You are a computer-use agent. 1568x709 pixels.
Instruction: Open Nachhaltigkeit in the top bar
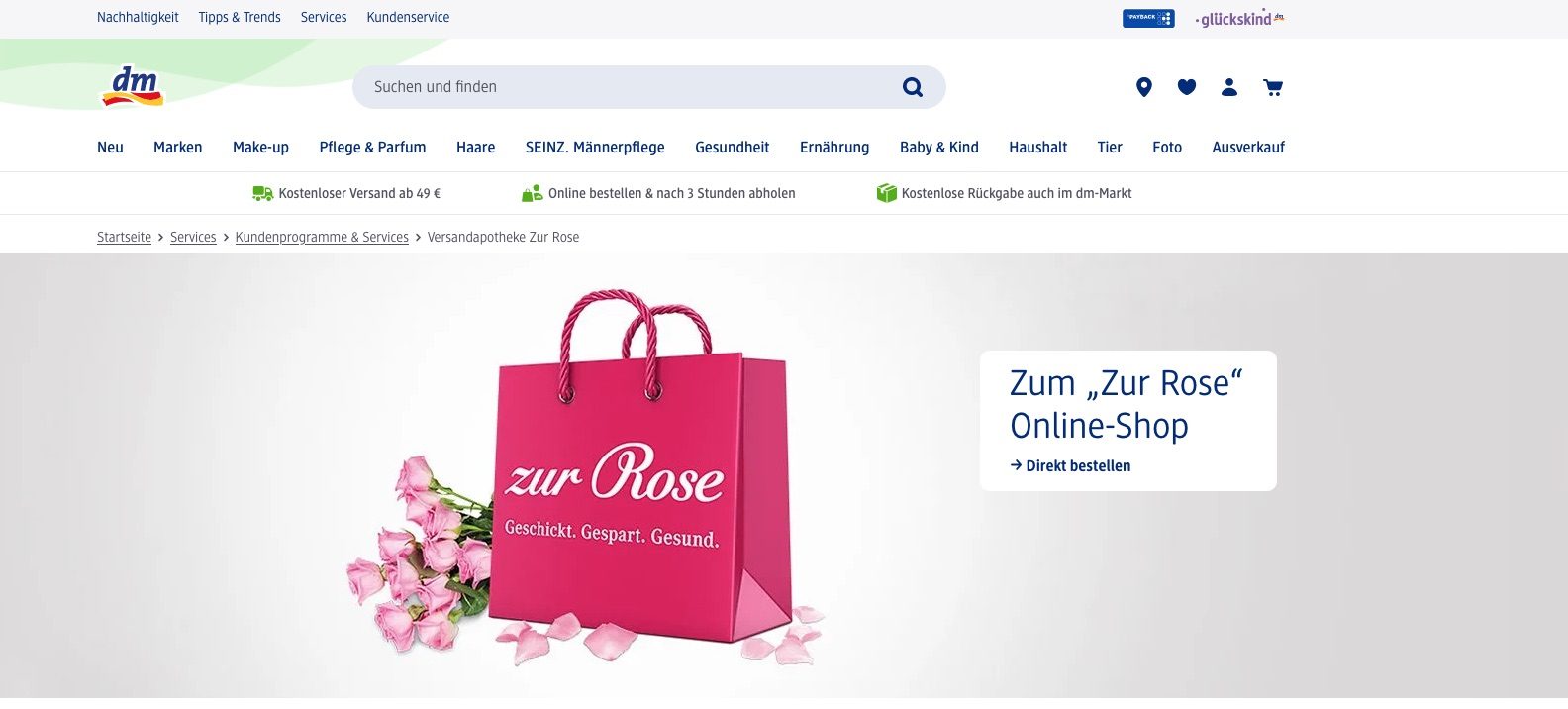coord(138,17)
